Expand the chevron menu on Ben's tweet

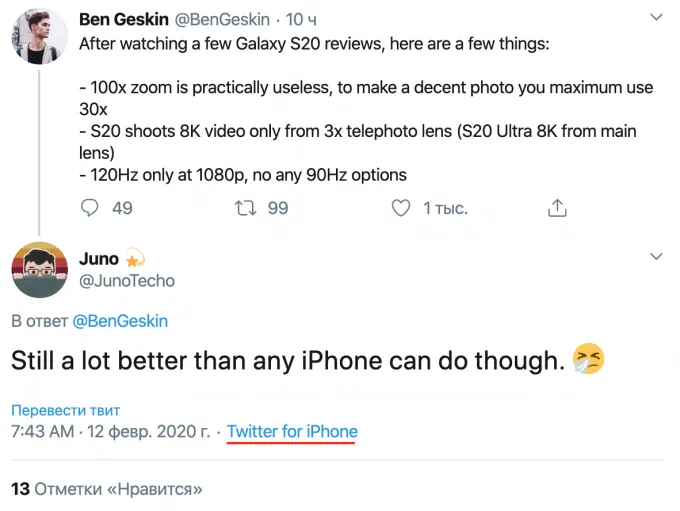click(656, 18)
